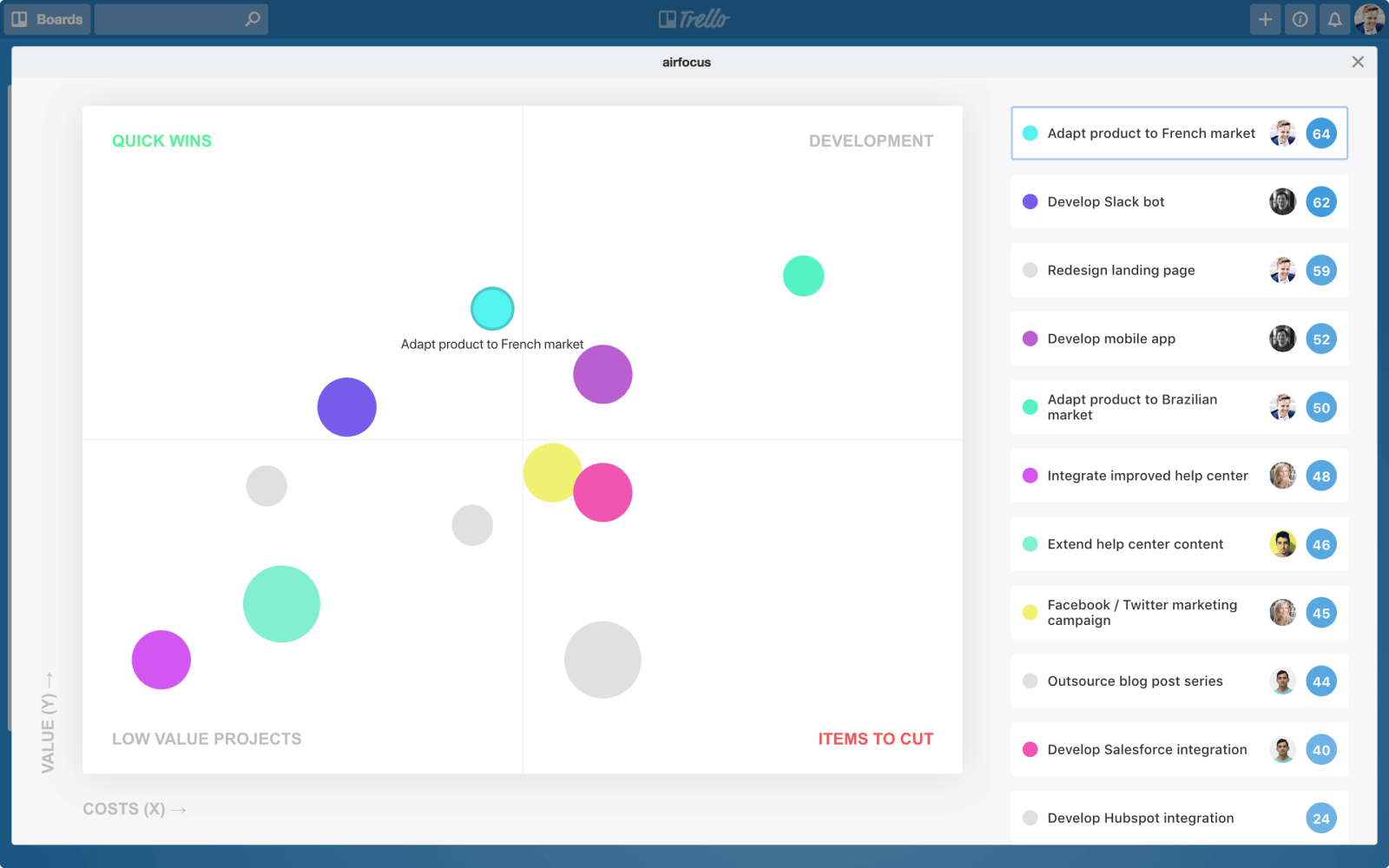Image resolution: width=1389 pixels, height=868 pixels.
Task: Open the Boards menu button
Action: click(48, 19)
